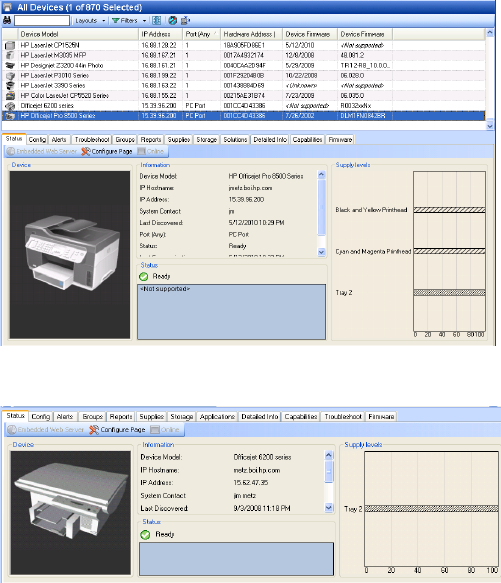Click the Cyan and Magenta Printhead level bar
This screenshot has height=583, width=501.
point(449,251)
